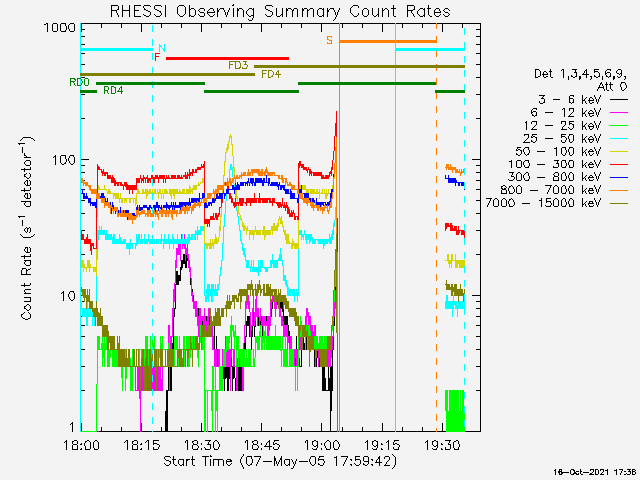
Task: Click the magenta line swatch for 6 - 12 keV
Action: tap(619, 112)
